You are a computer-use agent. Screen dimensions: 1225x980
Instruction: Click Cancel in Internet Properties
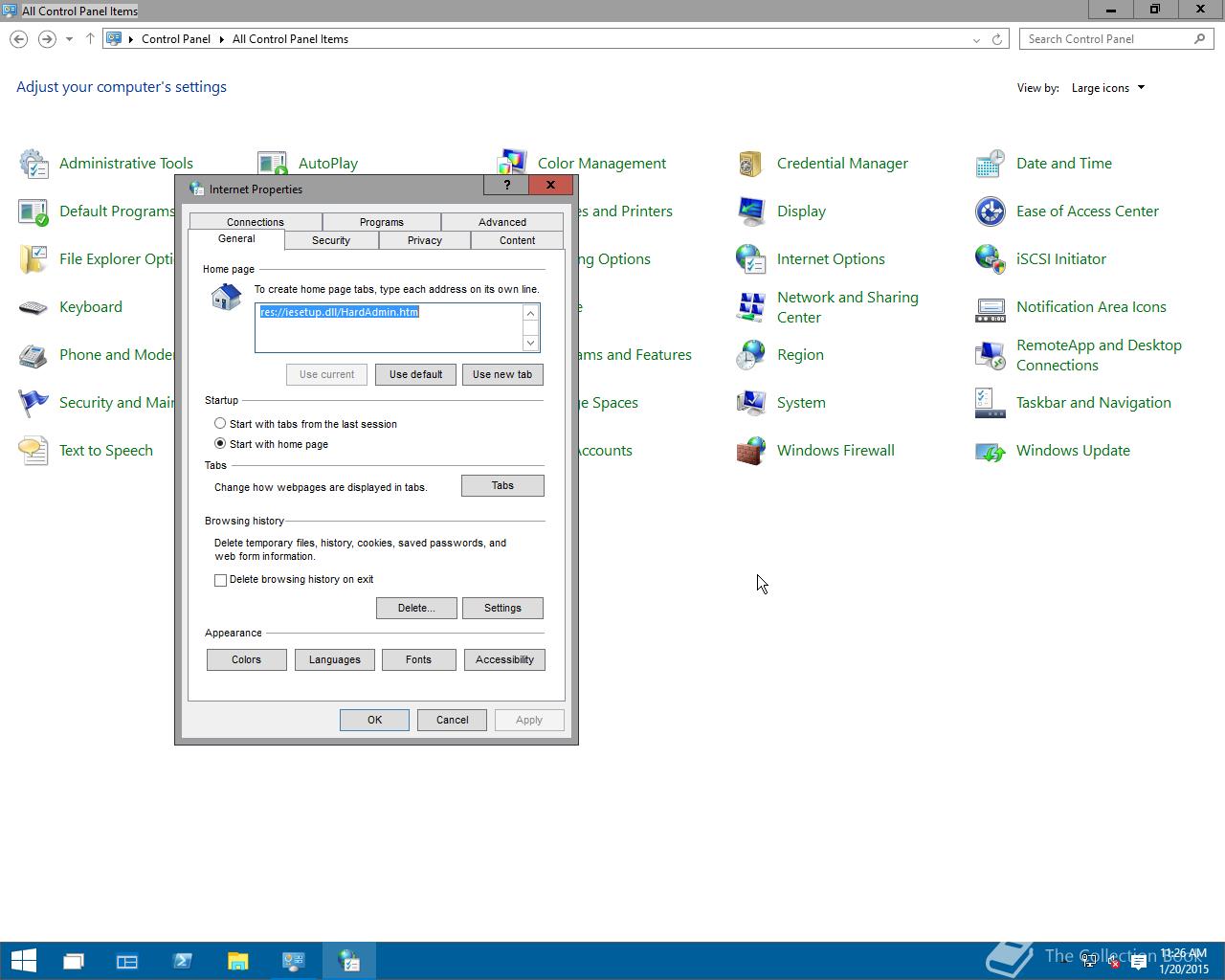pos(452,720)
